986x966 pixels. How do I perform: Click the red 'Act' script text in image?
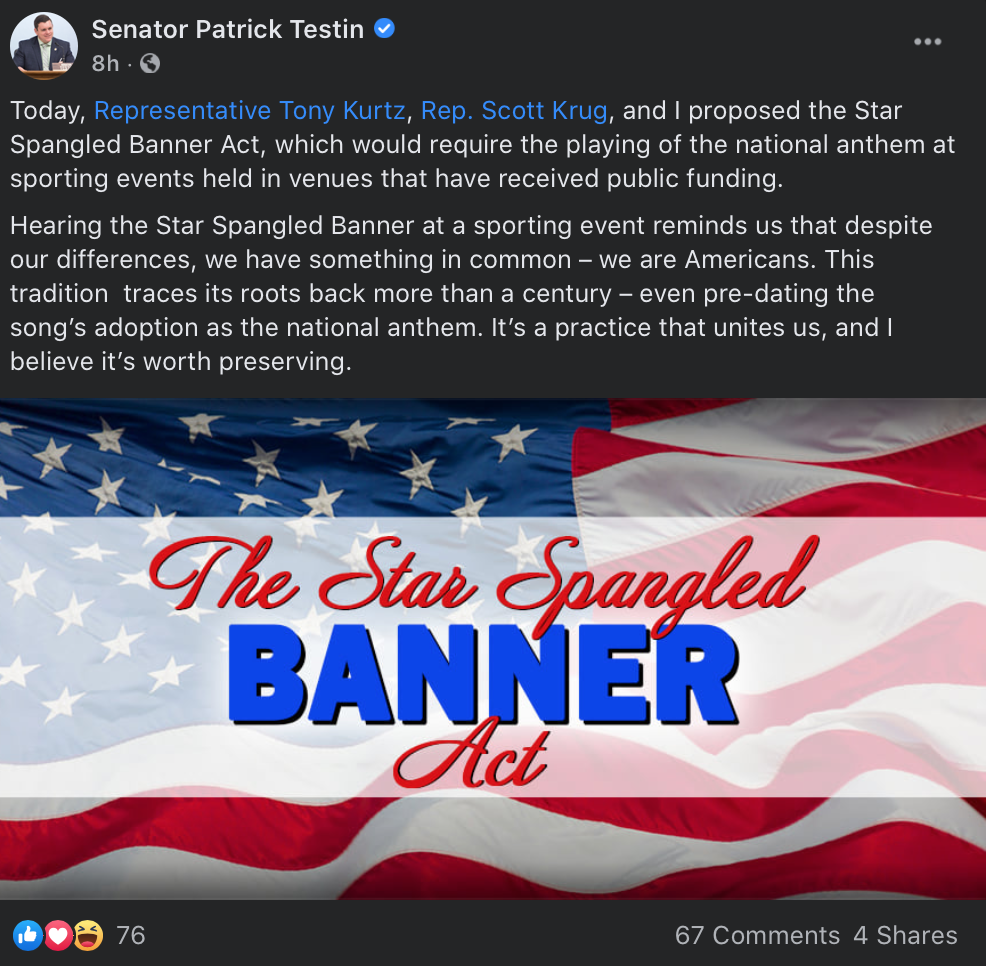(x=470, y=760)
